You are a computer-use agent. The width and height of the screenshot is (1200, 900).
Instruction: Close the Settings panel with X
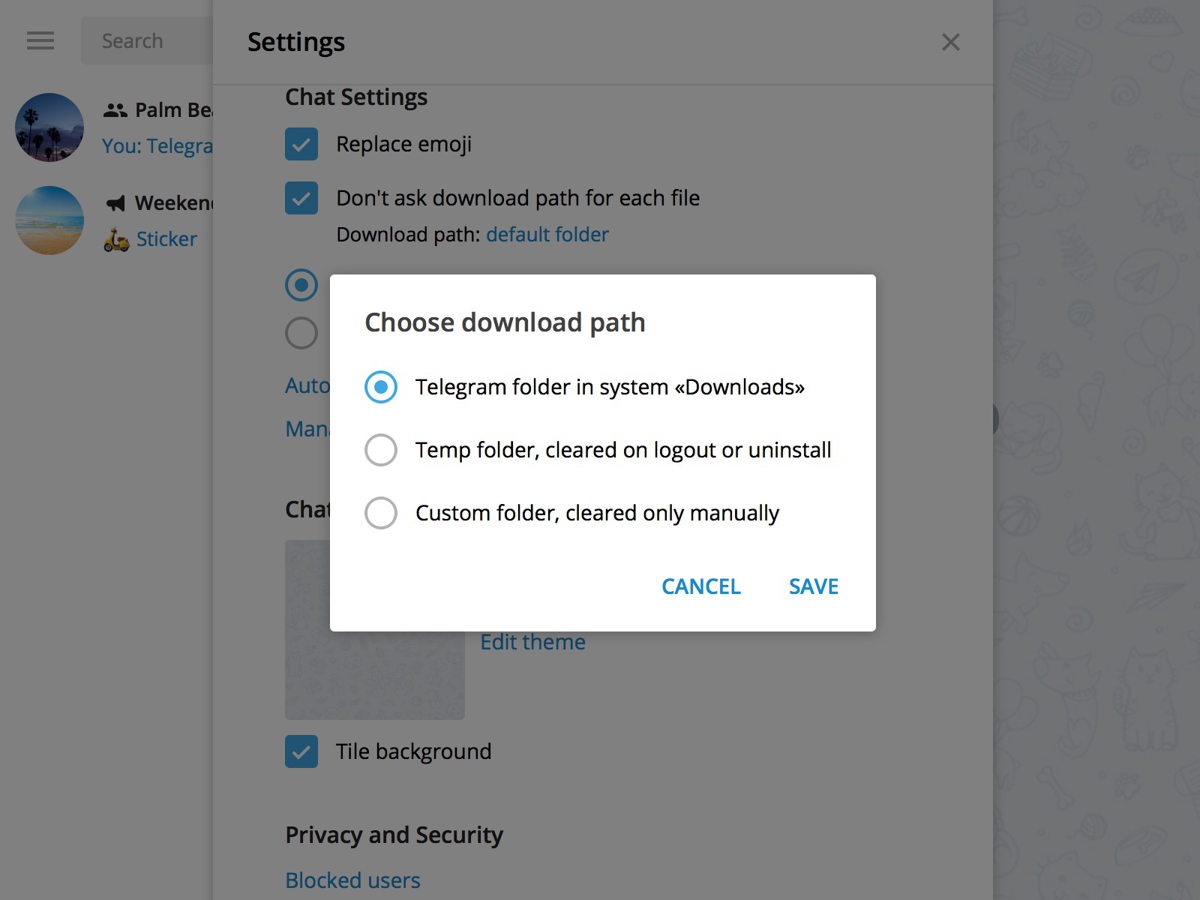click(x=950, y=42)
